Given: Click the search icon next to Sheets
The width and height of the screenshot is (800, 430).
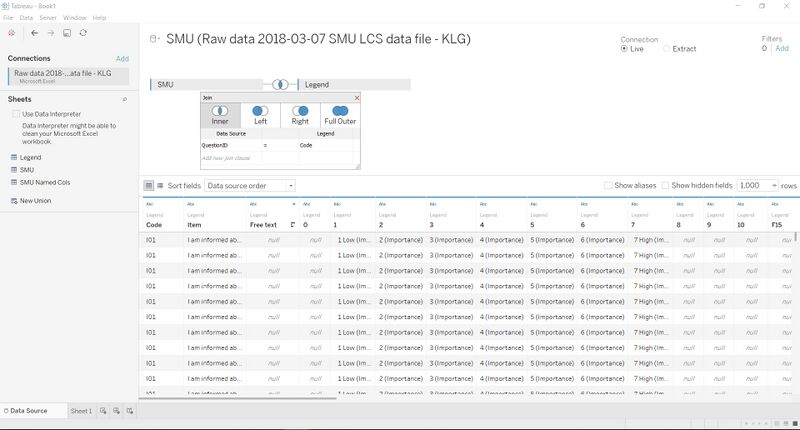Looking at the screenshot, I should [x=124, y=99].
